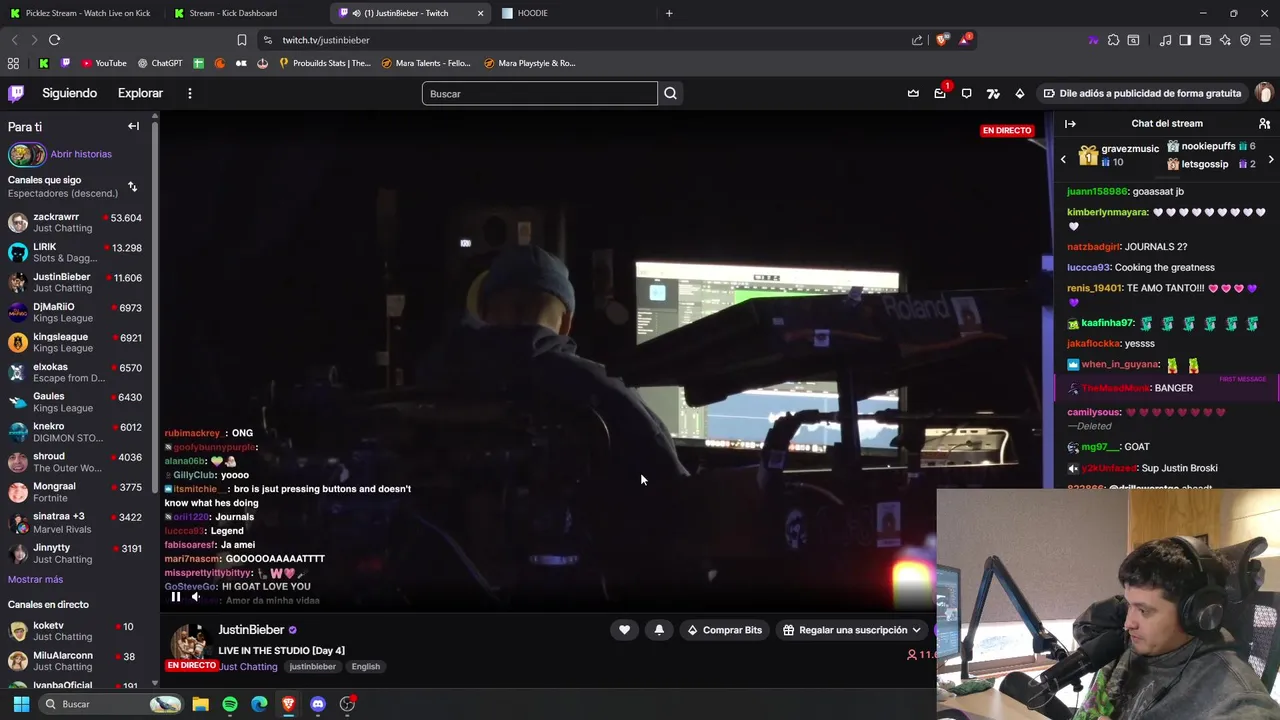Open Spotify from the taskbar
This screenshot has height=720, width=1280.
(230, 704)
